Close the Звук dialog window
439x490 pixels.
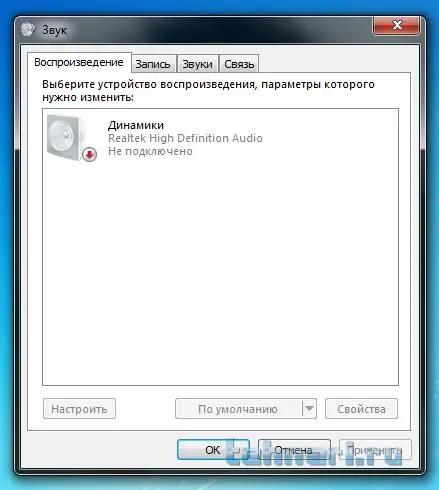pyautogui.click(x=397, y=25)
